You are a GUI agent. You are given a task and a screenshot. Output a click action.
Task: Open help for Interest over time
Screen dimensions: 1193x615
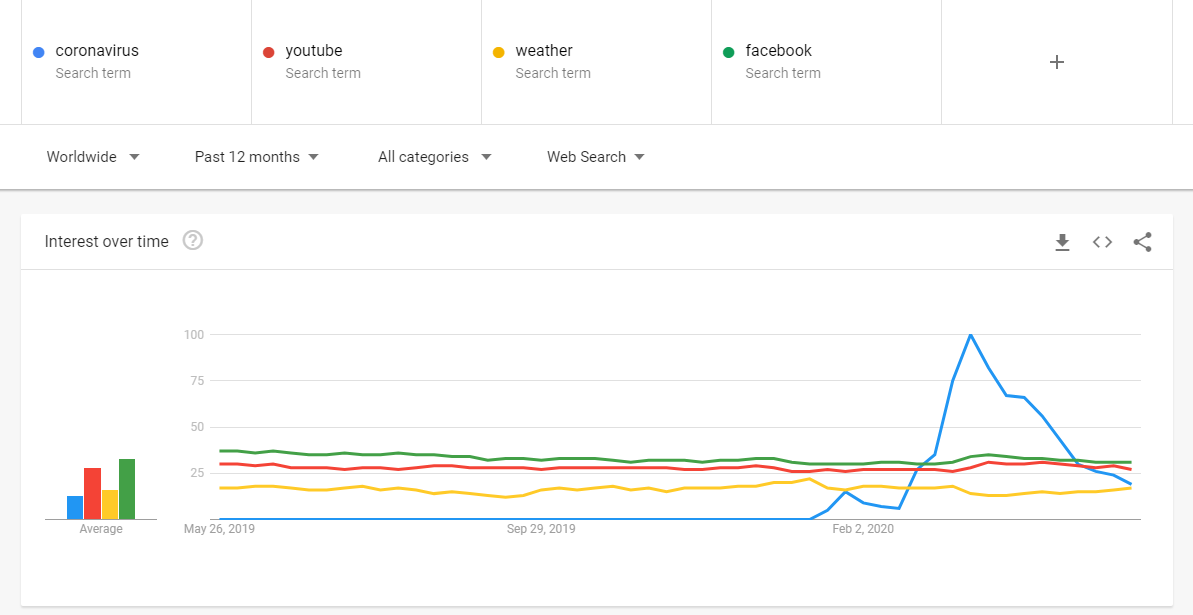tap(193, 241)
